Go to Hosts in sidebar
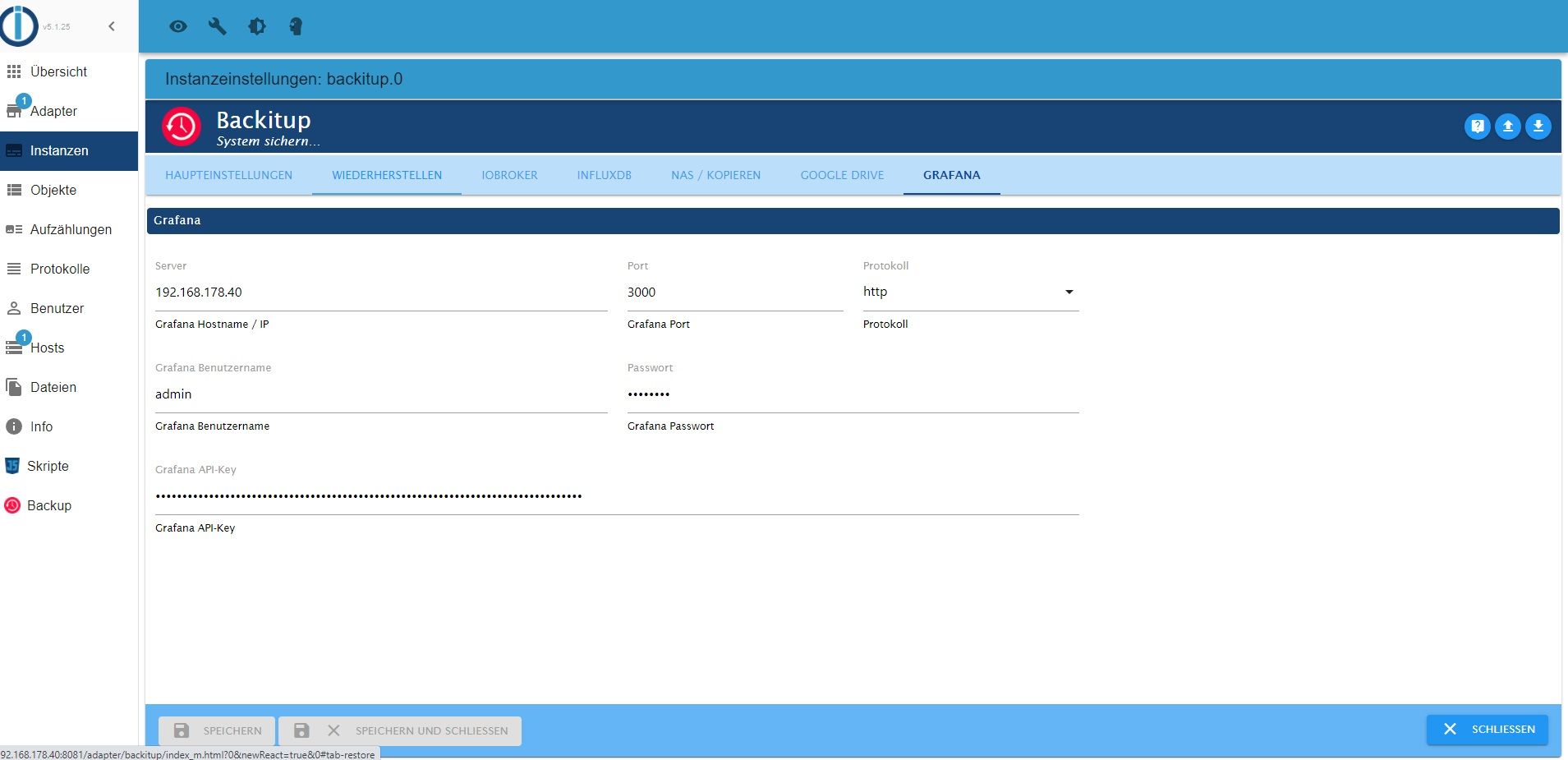 (47, 348)
